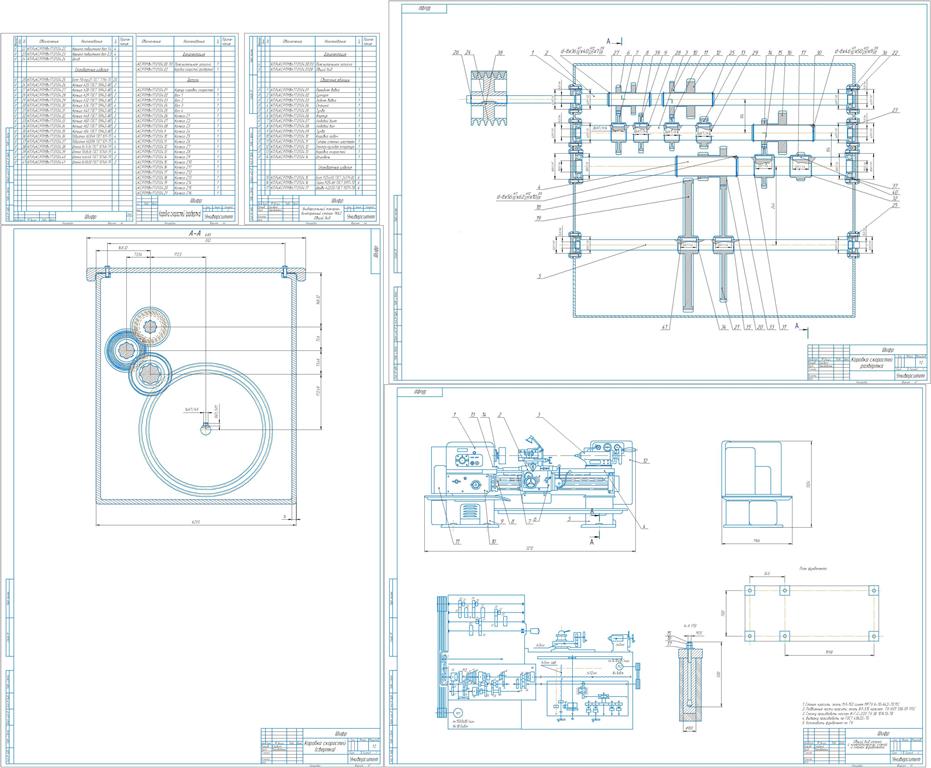931x768 pixels.
Task: Click the A-A section view title
Action: pos(195,235)
